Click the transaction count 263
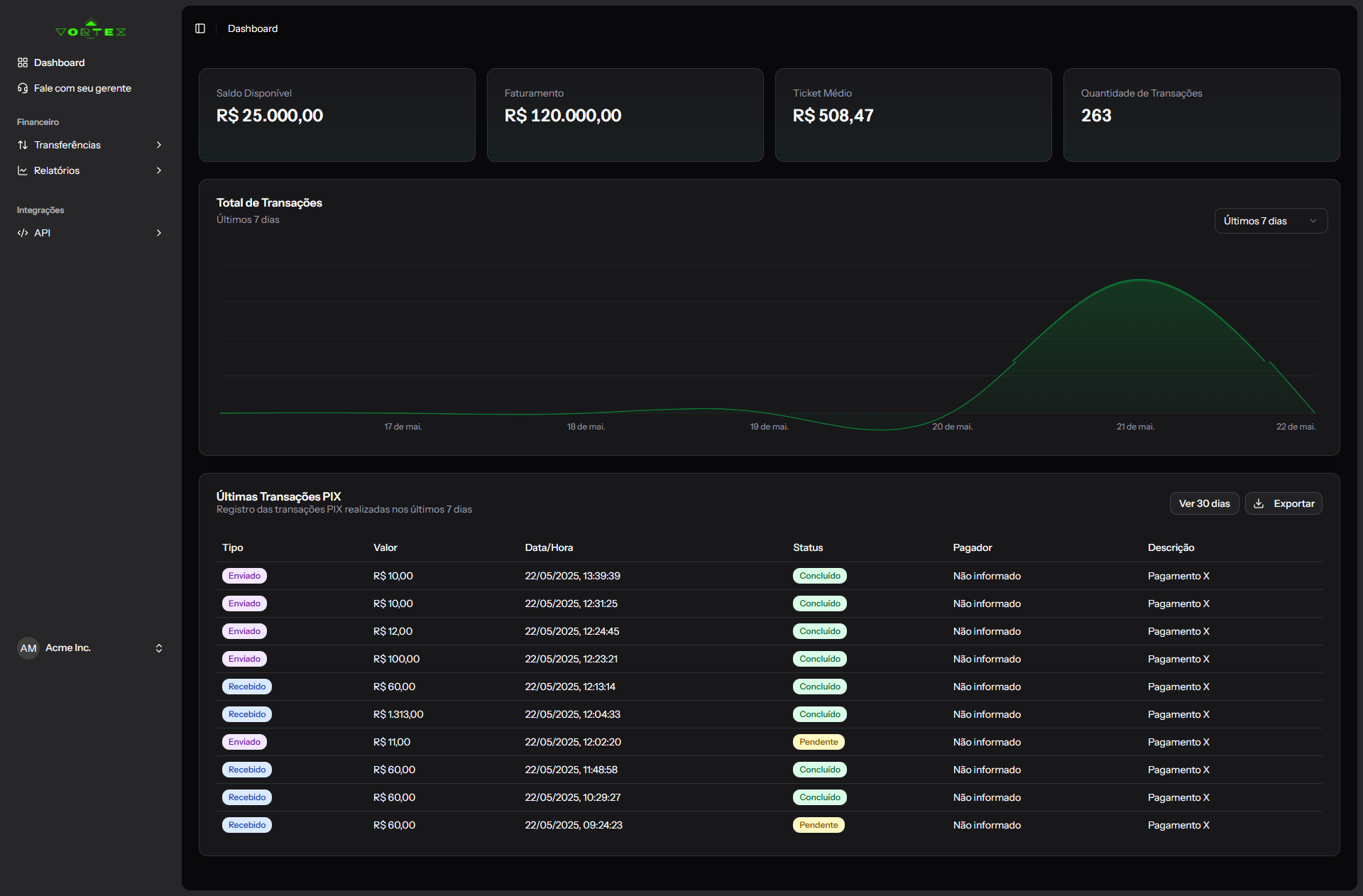Image resolution: width=1363 pixels, height=896 pixels. (x=1096, y=116)
